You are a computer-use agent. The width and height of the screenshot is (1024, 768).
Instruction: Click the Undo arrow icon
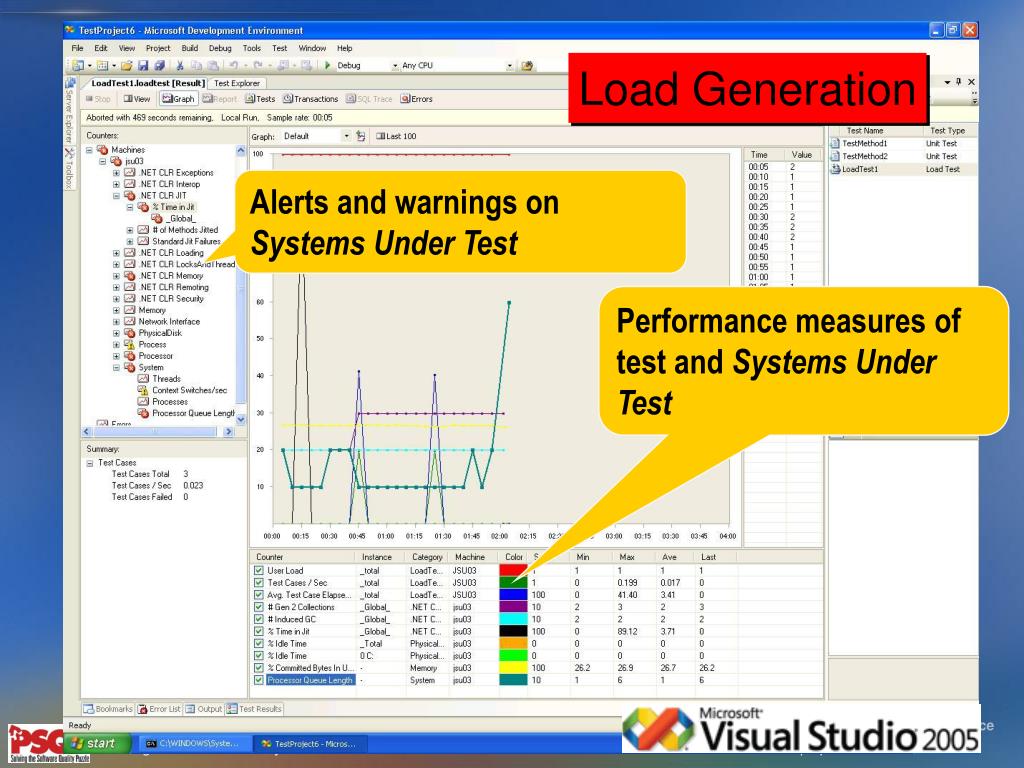(233, 65)
